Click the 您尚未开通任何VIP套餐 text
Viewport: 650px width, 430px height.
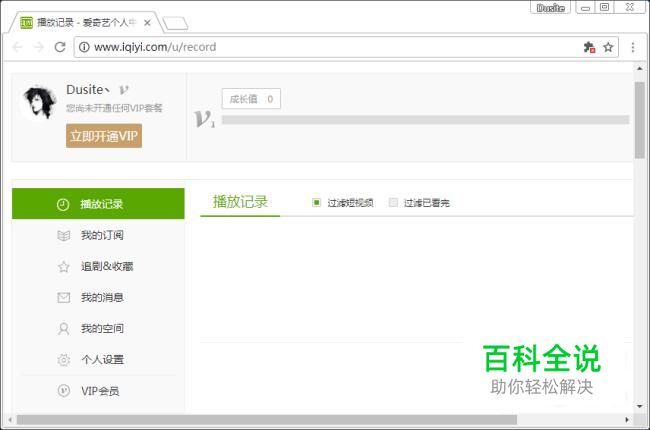click(114, 108)
